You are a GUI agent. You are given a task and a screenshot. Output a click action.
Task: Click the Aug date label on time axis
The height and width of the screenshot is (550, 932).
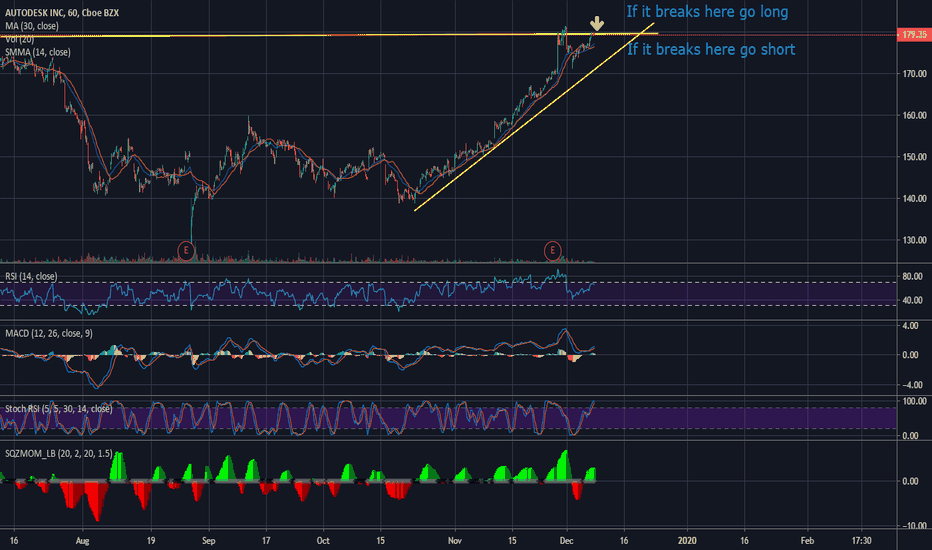pyautogui.click(x=83, y=540)
